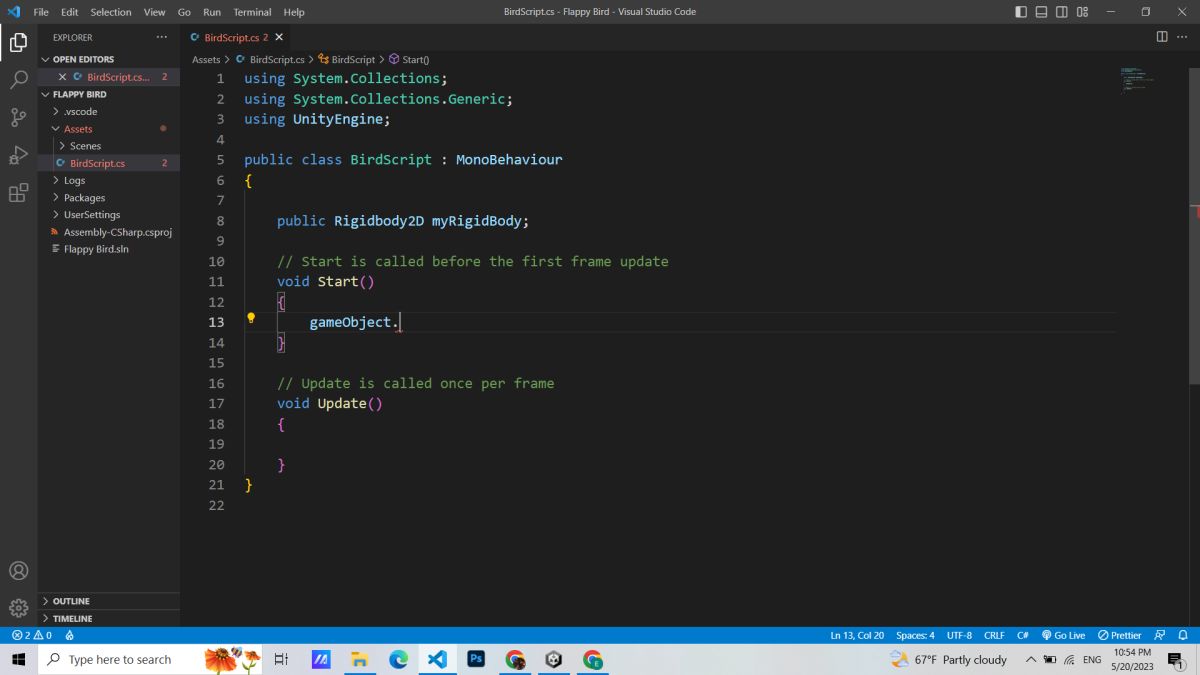Image resolution: width=1200 pixels, height=675 pixels.
Task: Open Explorer Views and More Actions ellipsis
Action: pos(162,37)
